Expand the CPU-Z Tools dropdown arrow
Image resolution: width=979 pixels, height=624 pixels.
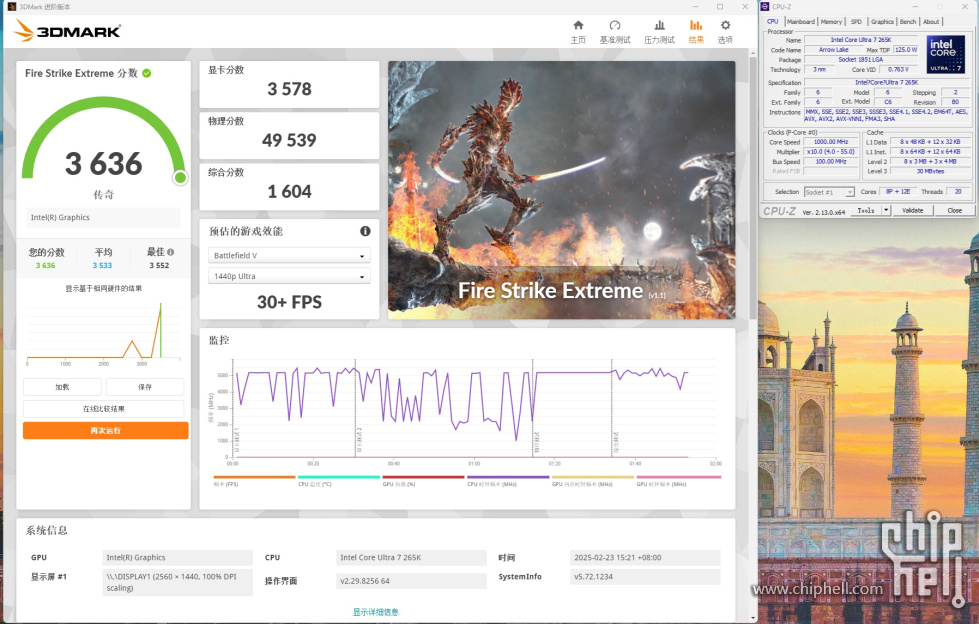[x=885, y=210]
